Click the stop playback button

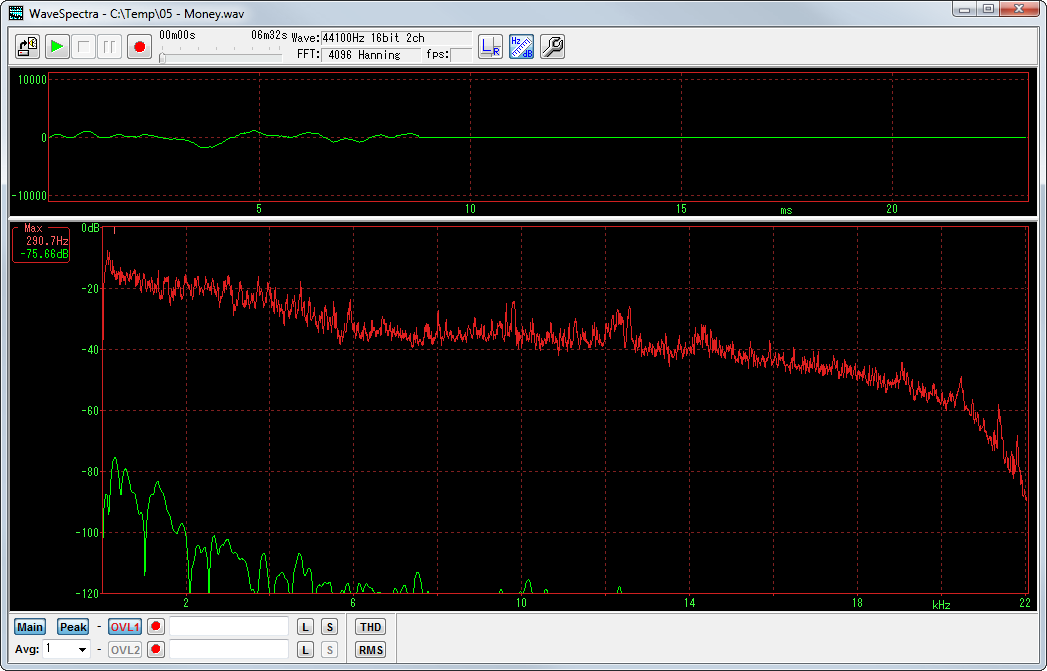tap(83, 47)
